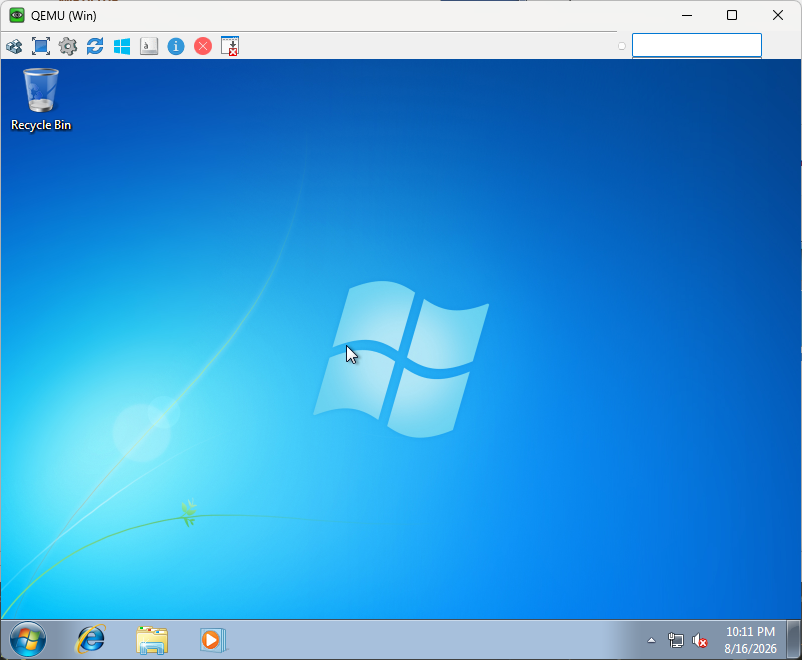Click the red circle X disconnect icon

(x=203, y=47)
